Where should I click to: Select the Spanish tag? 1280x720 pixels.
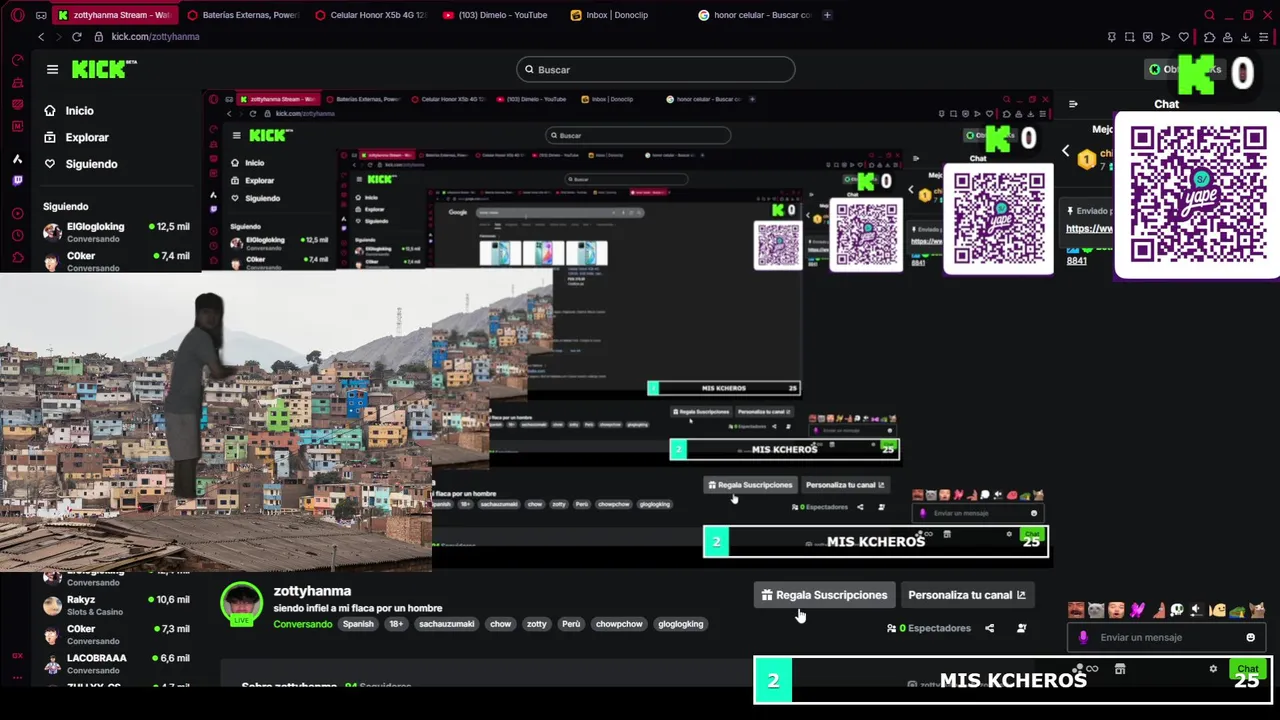click(358, 624)
